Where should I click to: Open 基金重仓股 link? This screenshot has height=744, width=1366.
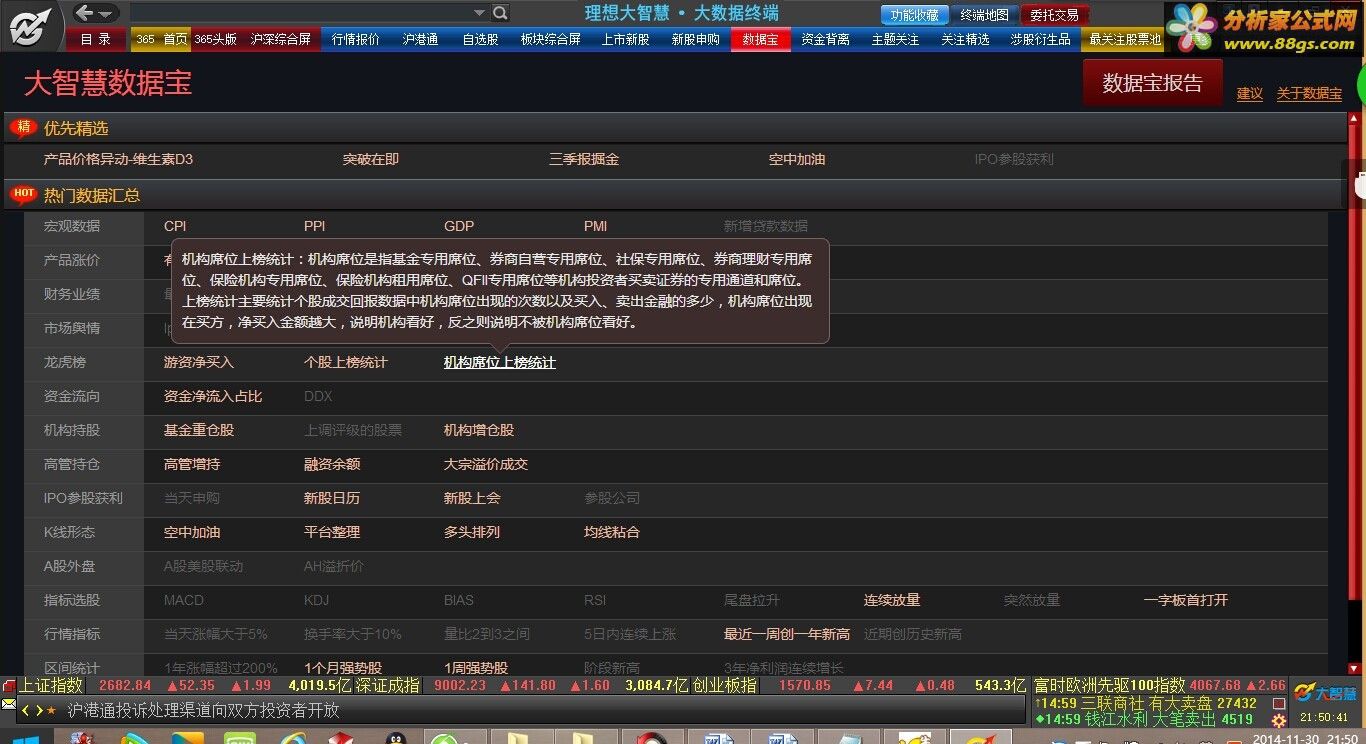199,430
